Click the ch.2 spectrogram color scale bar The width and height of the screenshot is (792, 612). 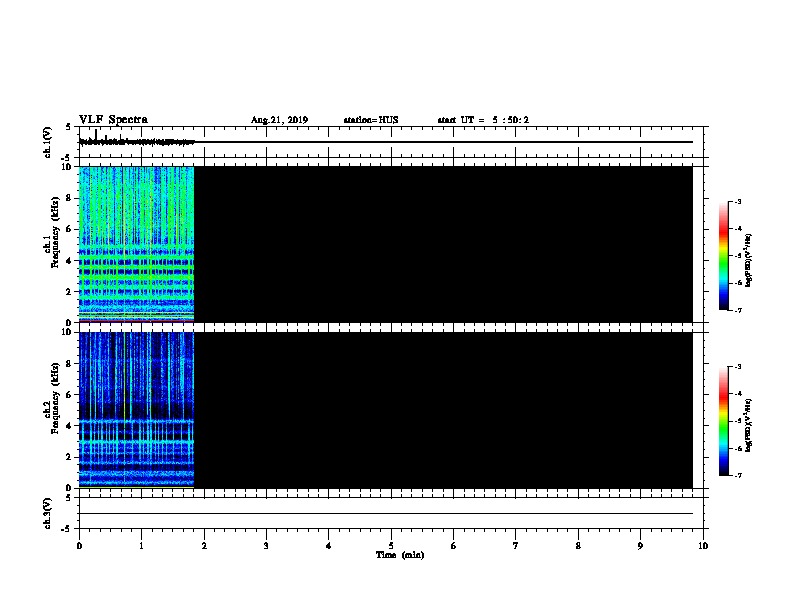coord(724,421)
